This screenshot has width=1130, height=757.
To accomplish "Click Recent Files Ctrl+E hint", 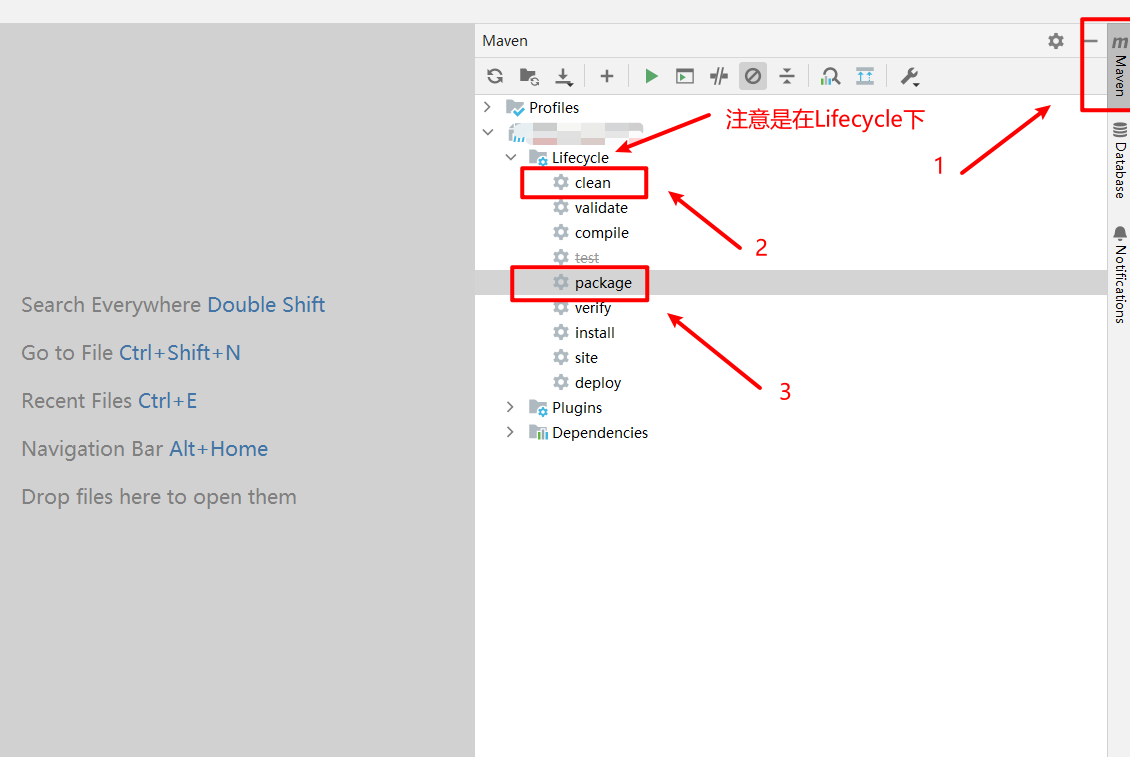I will (109, 401).
